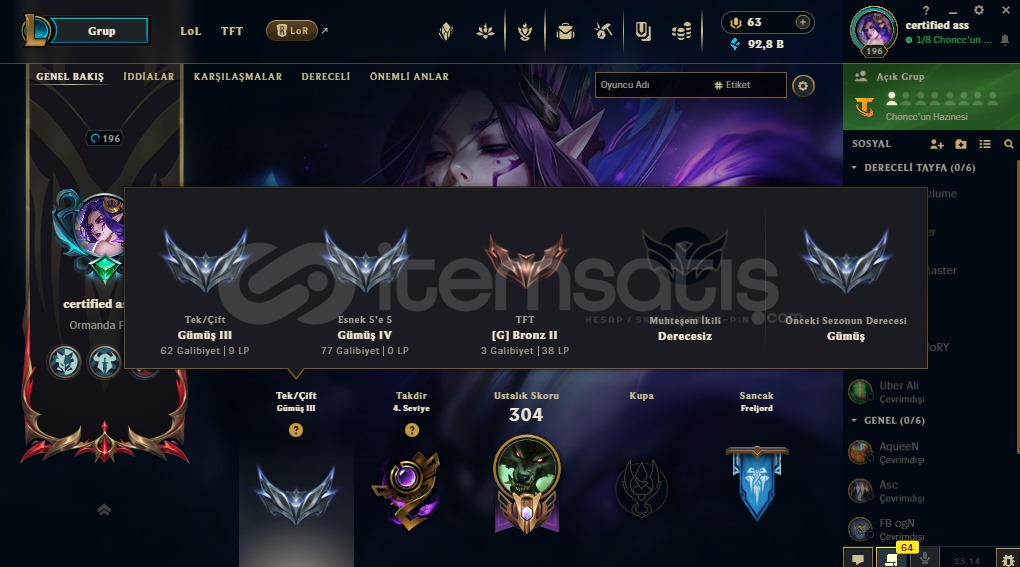The image size is (1020, 567).
Task: Select the Ustalık Skoru champion mastery emblem
Action: (x=526, y=483)
